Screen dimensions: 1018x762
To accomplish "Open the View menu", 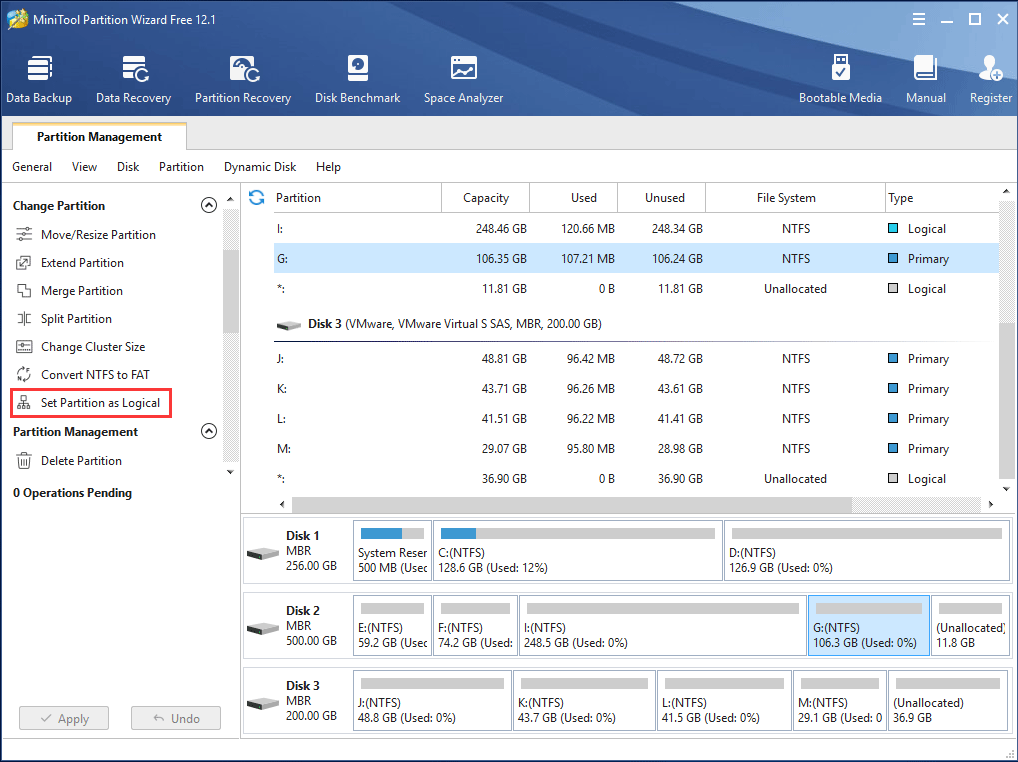I will click(84, 167).
